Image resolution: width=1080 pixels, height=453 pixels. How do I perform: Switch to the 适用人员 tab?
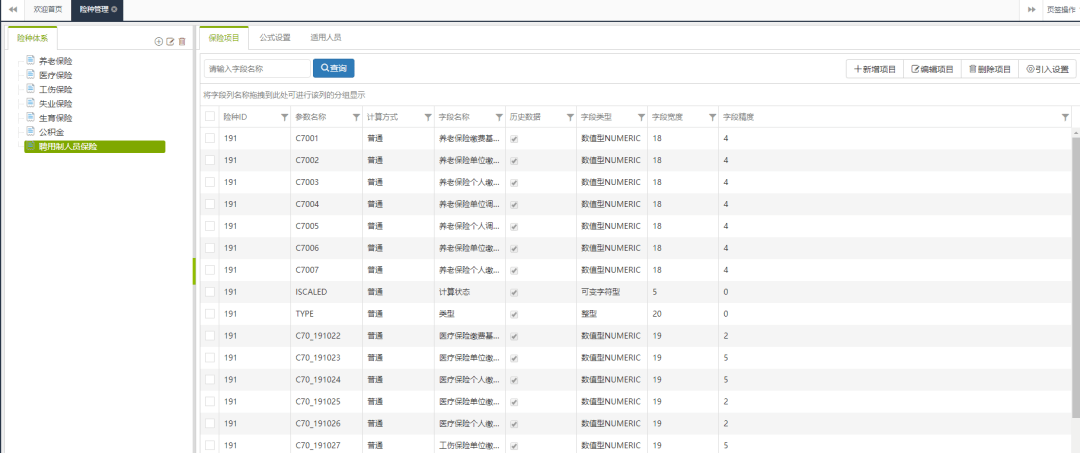pos(325,38)
